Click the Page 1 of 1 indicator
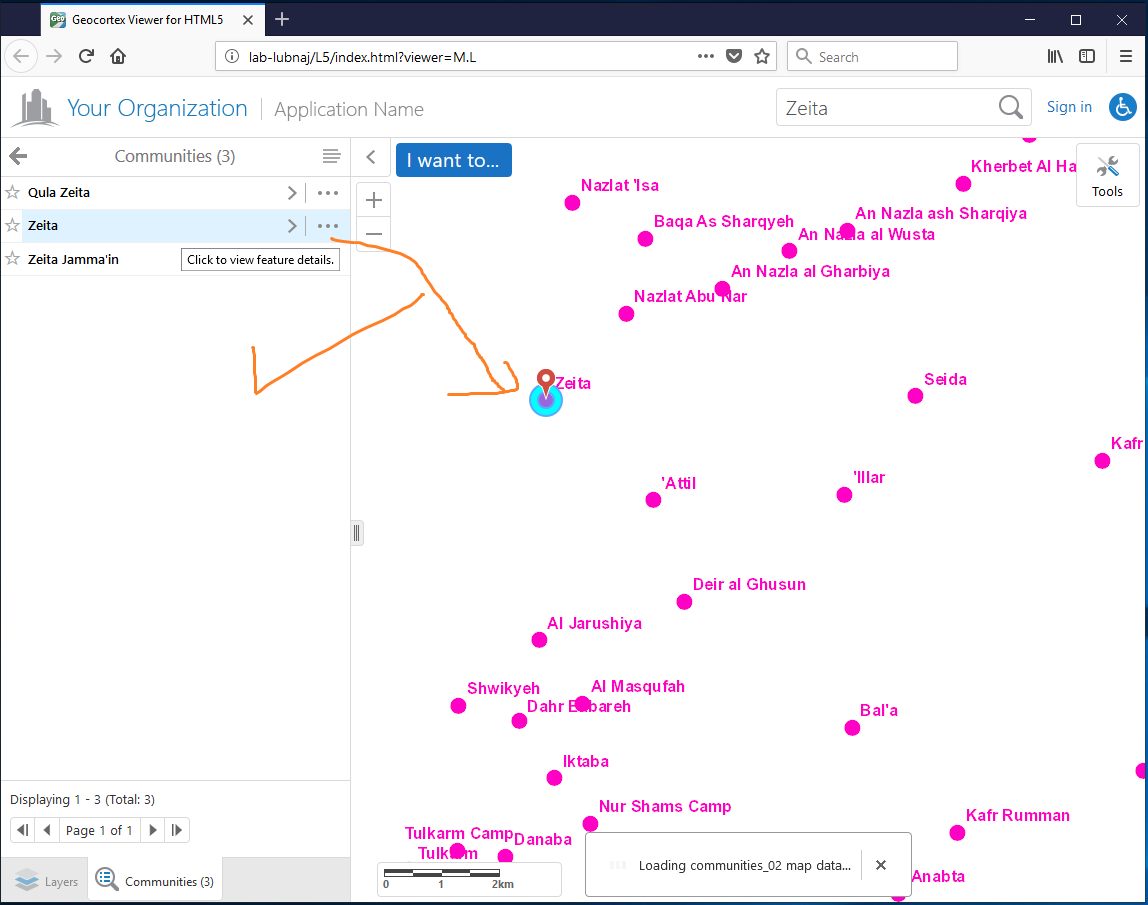This screenshot has height=905, width=1148. click(x=99, y=830)
